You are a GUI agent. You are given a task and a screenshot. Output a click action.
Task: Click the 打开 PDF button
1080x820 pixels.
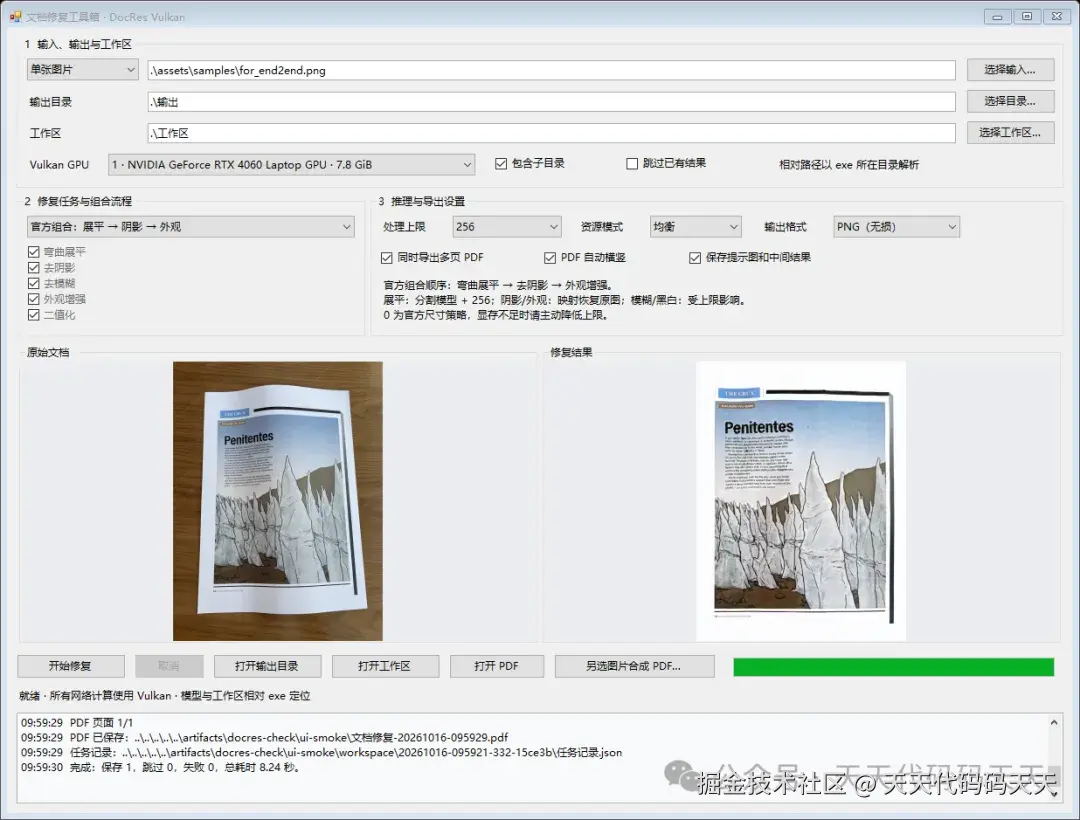[497, 666]
